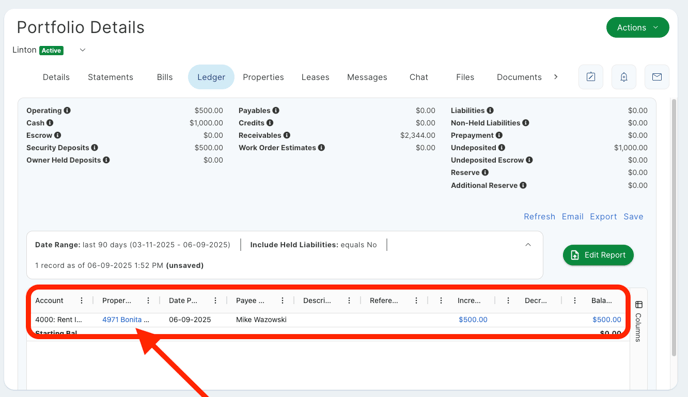Click the bell notification icon button
Image resolution: width=688 pixels, height=397 pixels.
pos(624,77)
